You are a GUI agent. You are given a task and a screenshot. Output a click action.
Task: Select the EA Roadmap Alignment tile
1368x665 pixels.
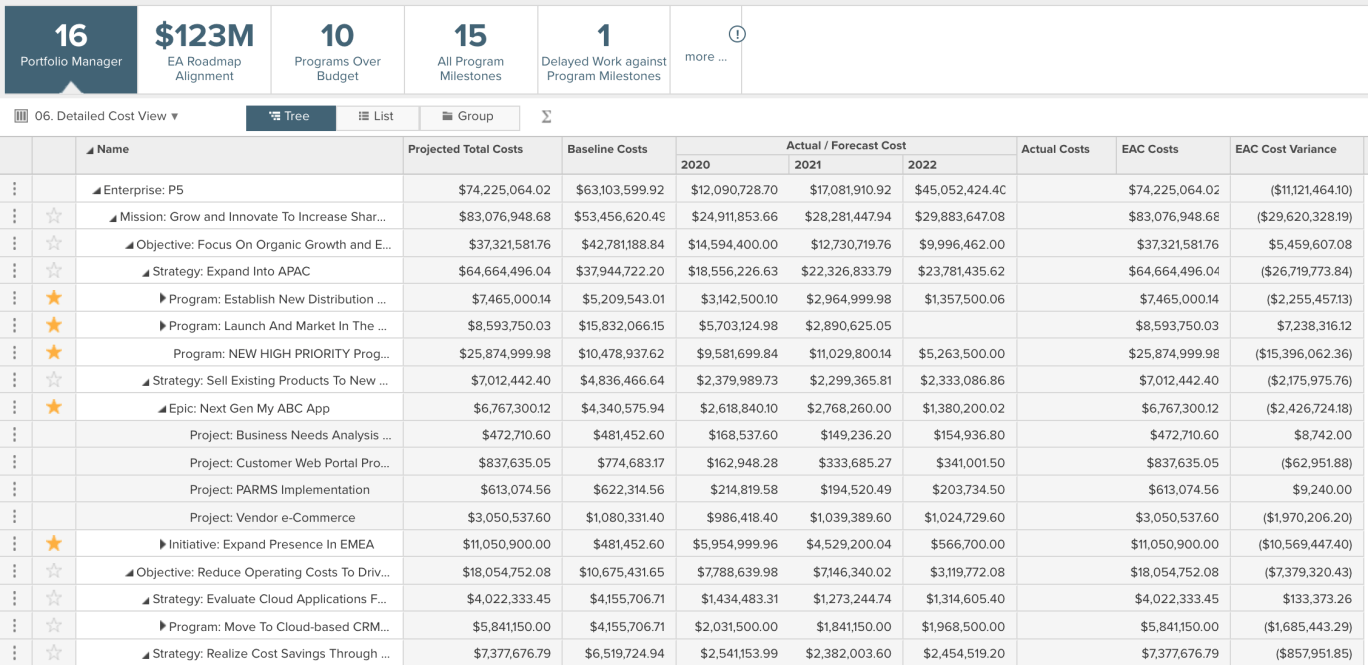(205, 49)
